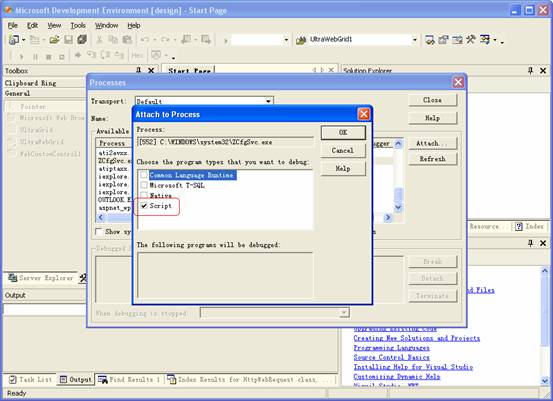Click the Break All pause icon
Screen dimensions: 553x401
35,56
